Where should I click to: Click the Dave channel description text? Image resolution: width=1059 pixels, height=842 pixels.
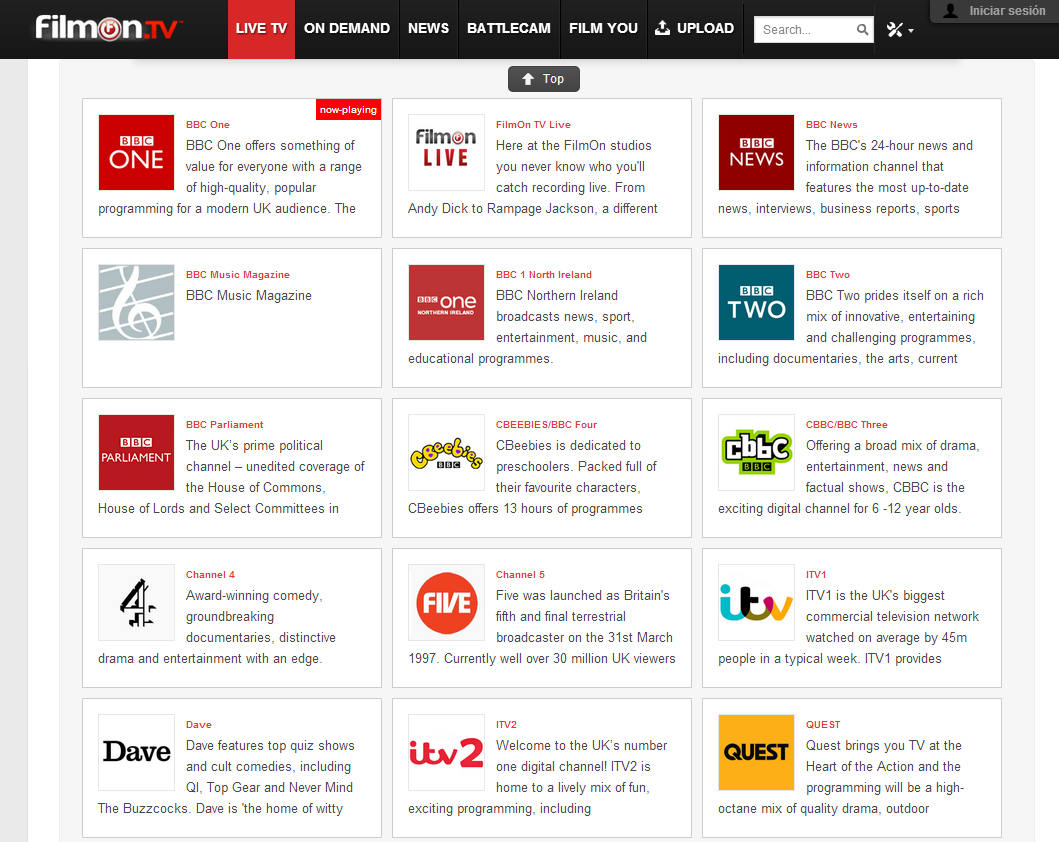point(226,777)
